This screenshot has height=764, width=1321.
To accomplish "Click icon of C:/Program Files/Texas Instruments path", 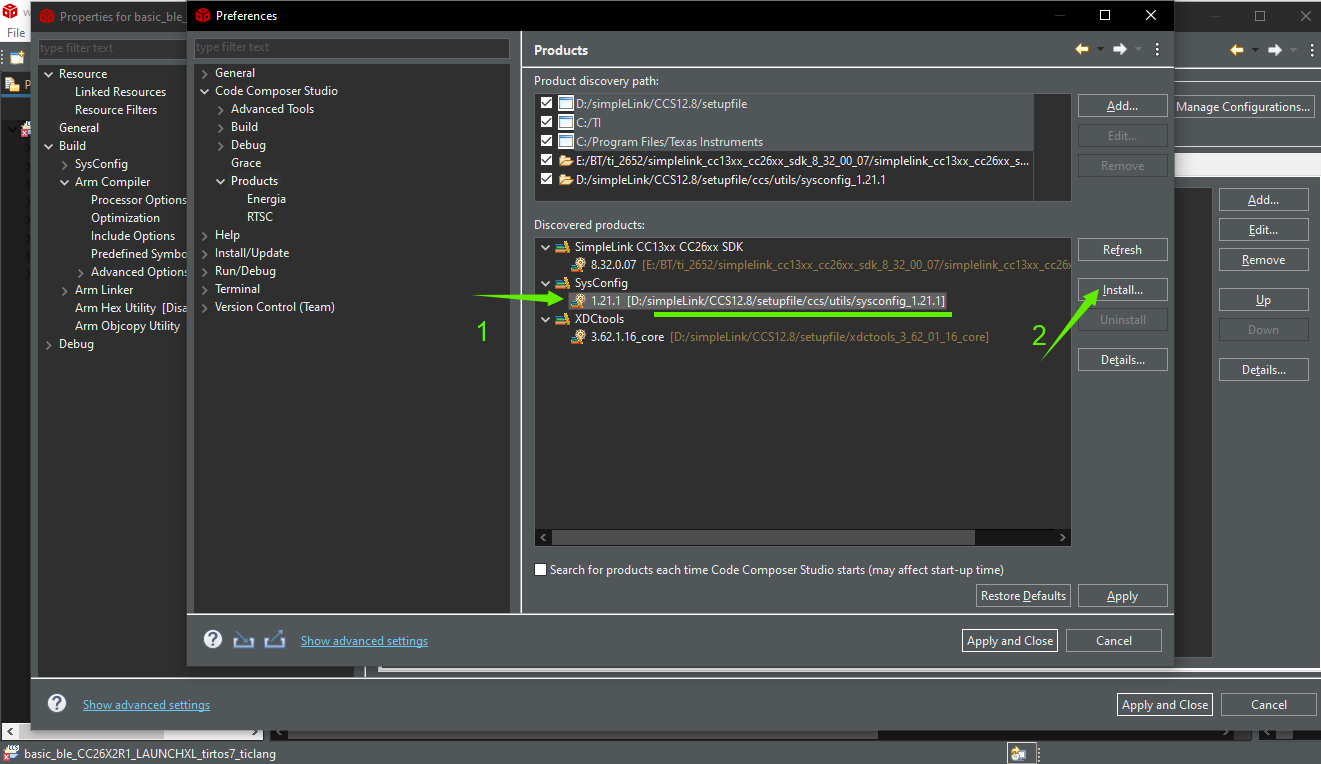I will pyautogui.click(x=565, y=141).
